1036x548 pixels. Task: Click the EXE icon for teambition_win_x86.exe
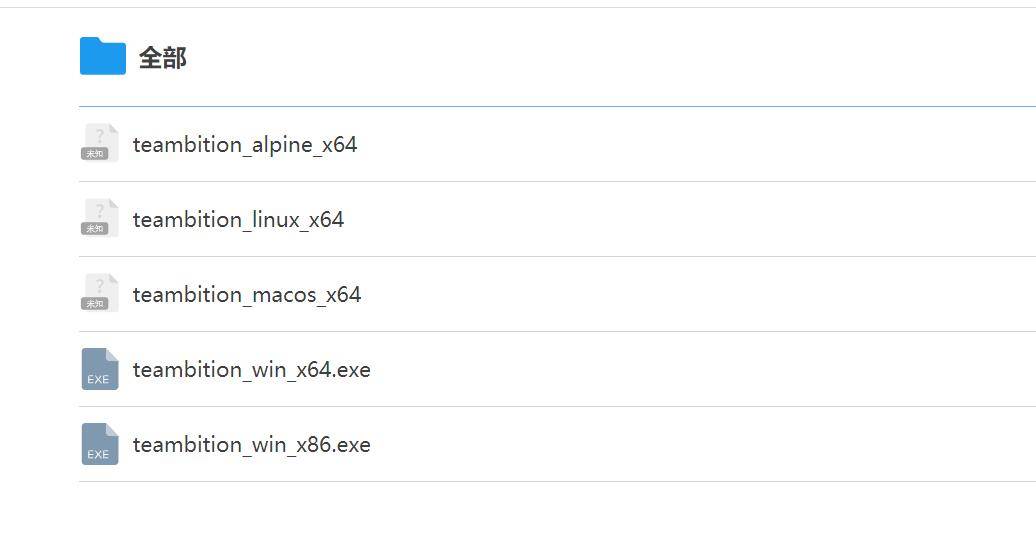[x=100, y=443]
